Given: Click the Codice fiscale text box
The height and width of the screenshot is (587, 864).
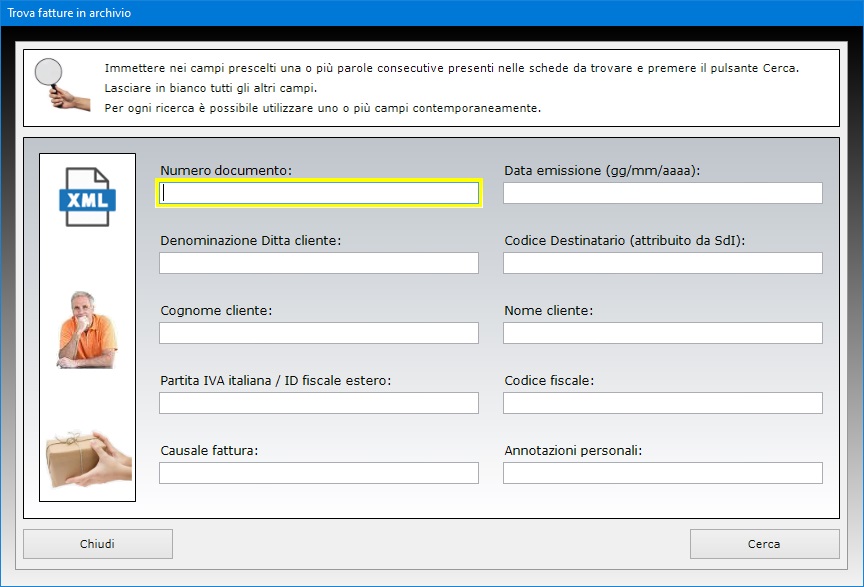Looking at the screenshot, I should [x=662, y=403].
